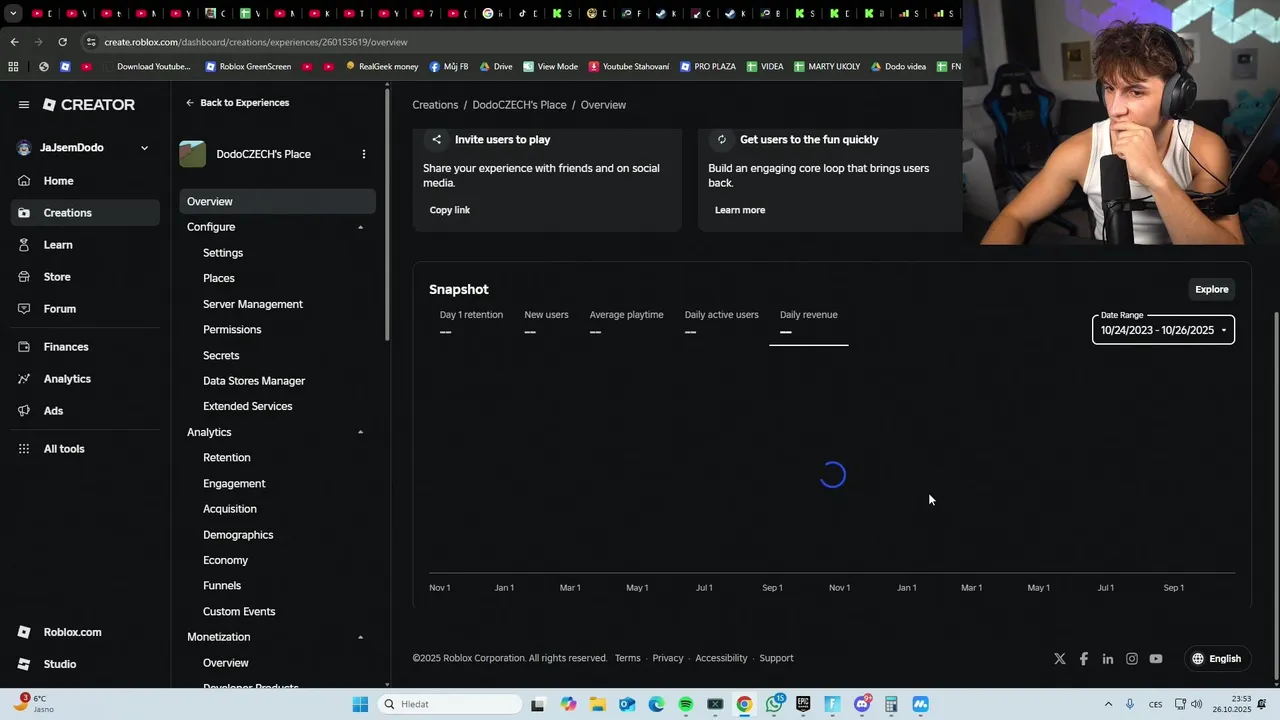The width and height of the screenshot is (1280, 720).
Task: Open Discord from the taskbar
Action: [x=862, y=704]
